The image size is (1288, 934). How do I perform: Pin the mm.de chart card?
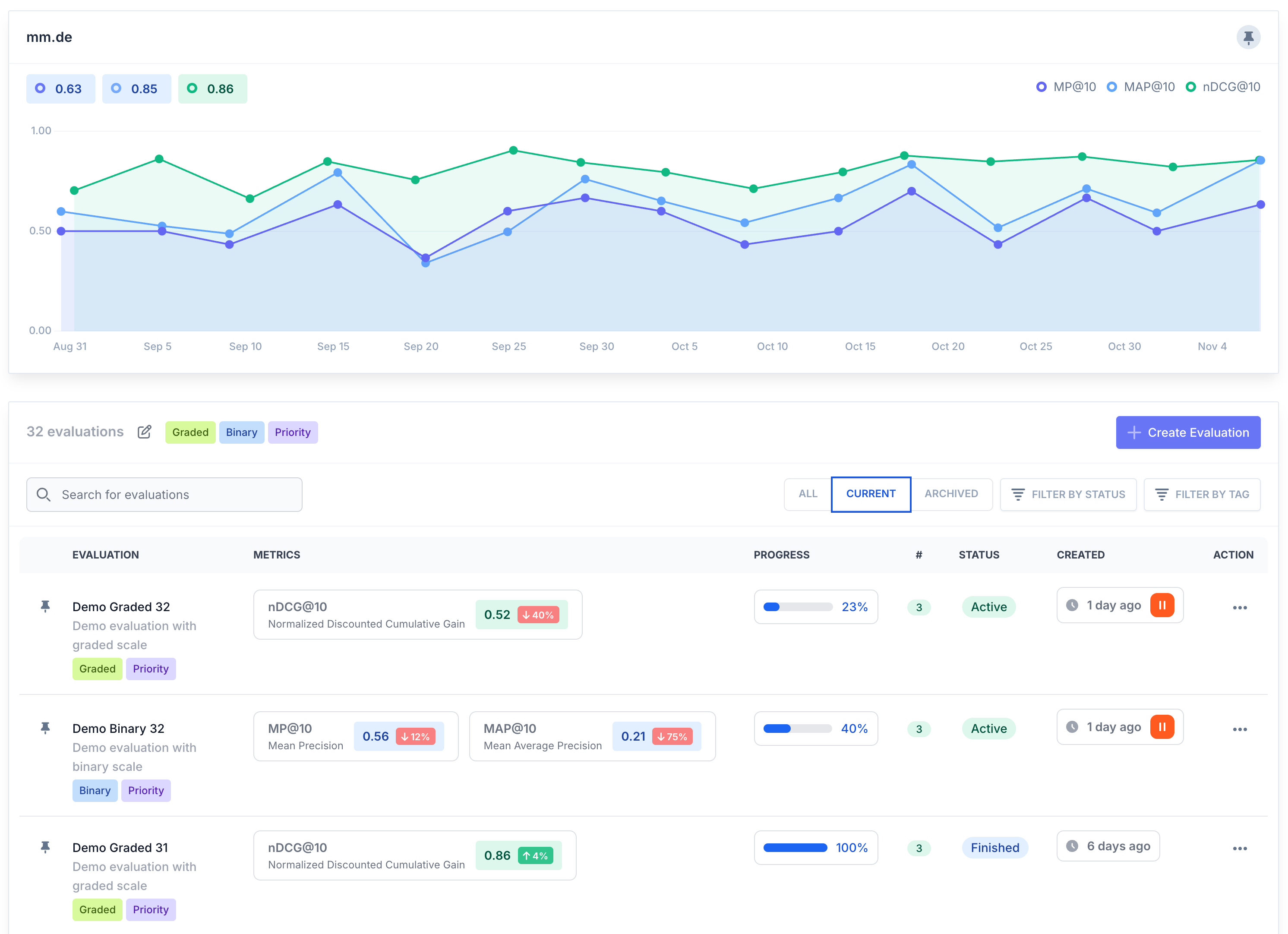tap(1248, 38)
